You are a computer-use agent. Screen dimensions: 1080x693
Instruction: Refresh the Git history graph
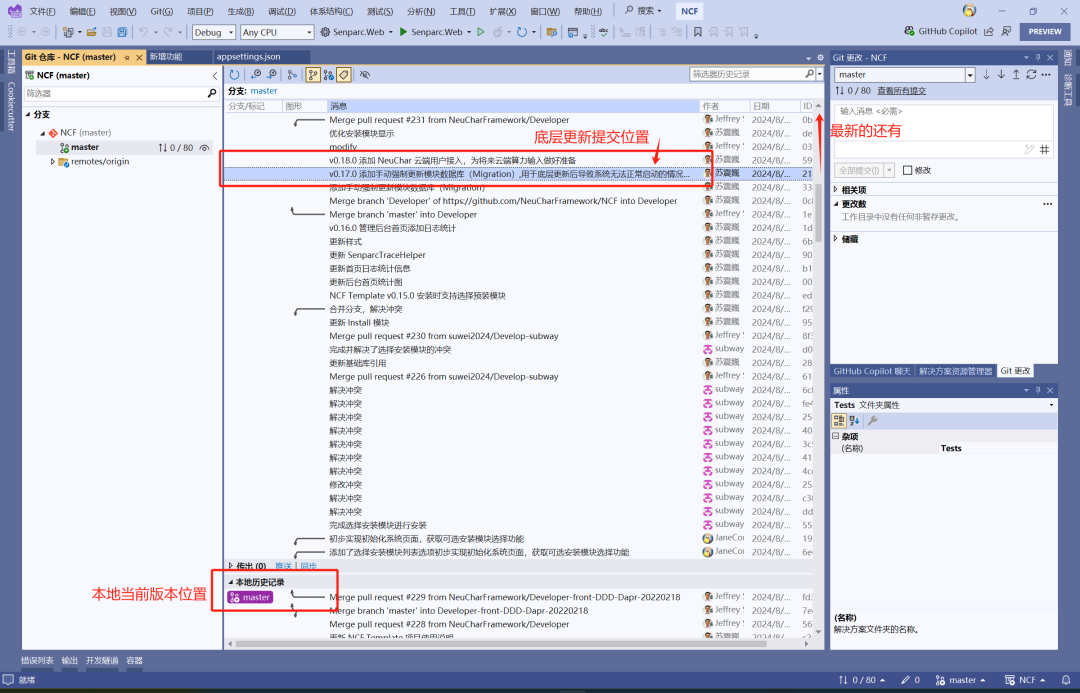coord(235,74)
